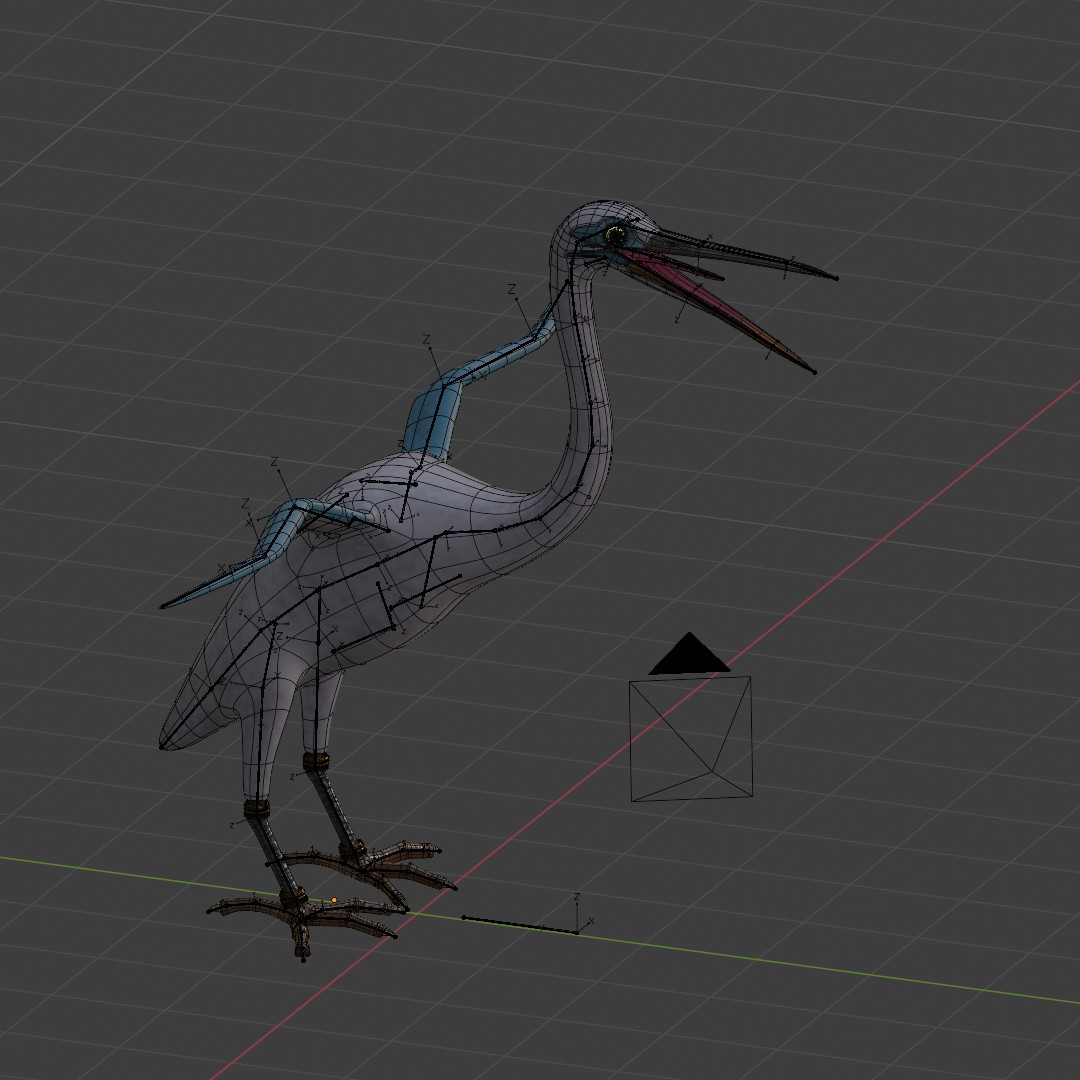Click the blue raised wing section above the back
The width and height of the screenshot is (1080, 1080).
[432, 421]
